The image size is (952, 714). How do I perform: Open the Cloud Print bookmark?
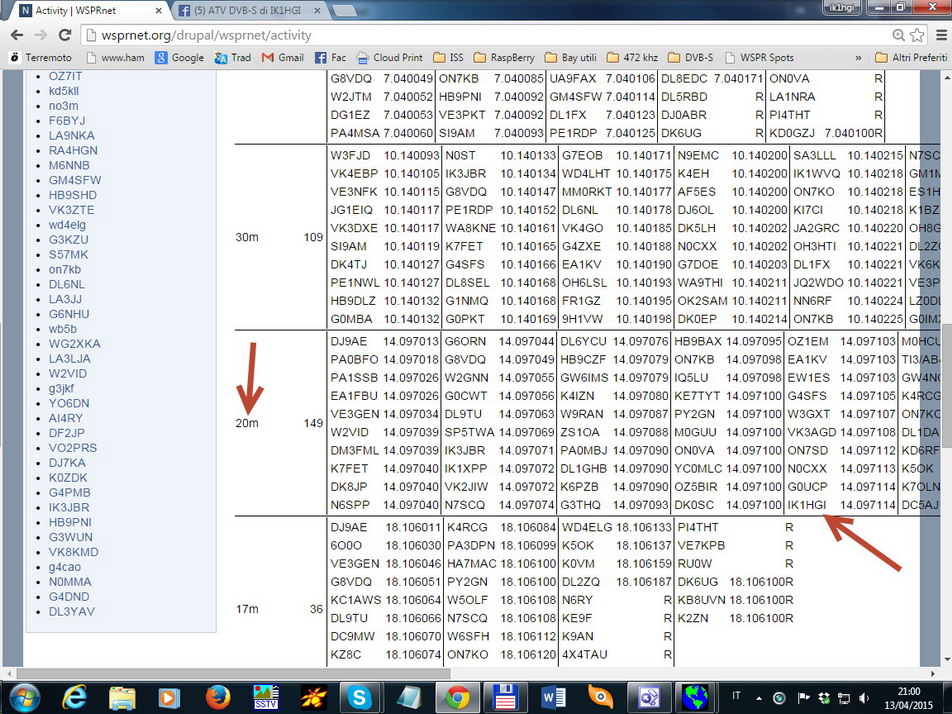(390, 58)
